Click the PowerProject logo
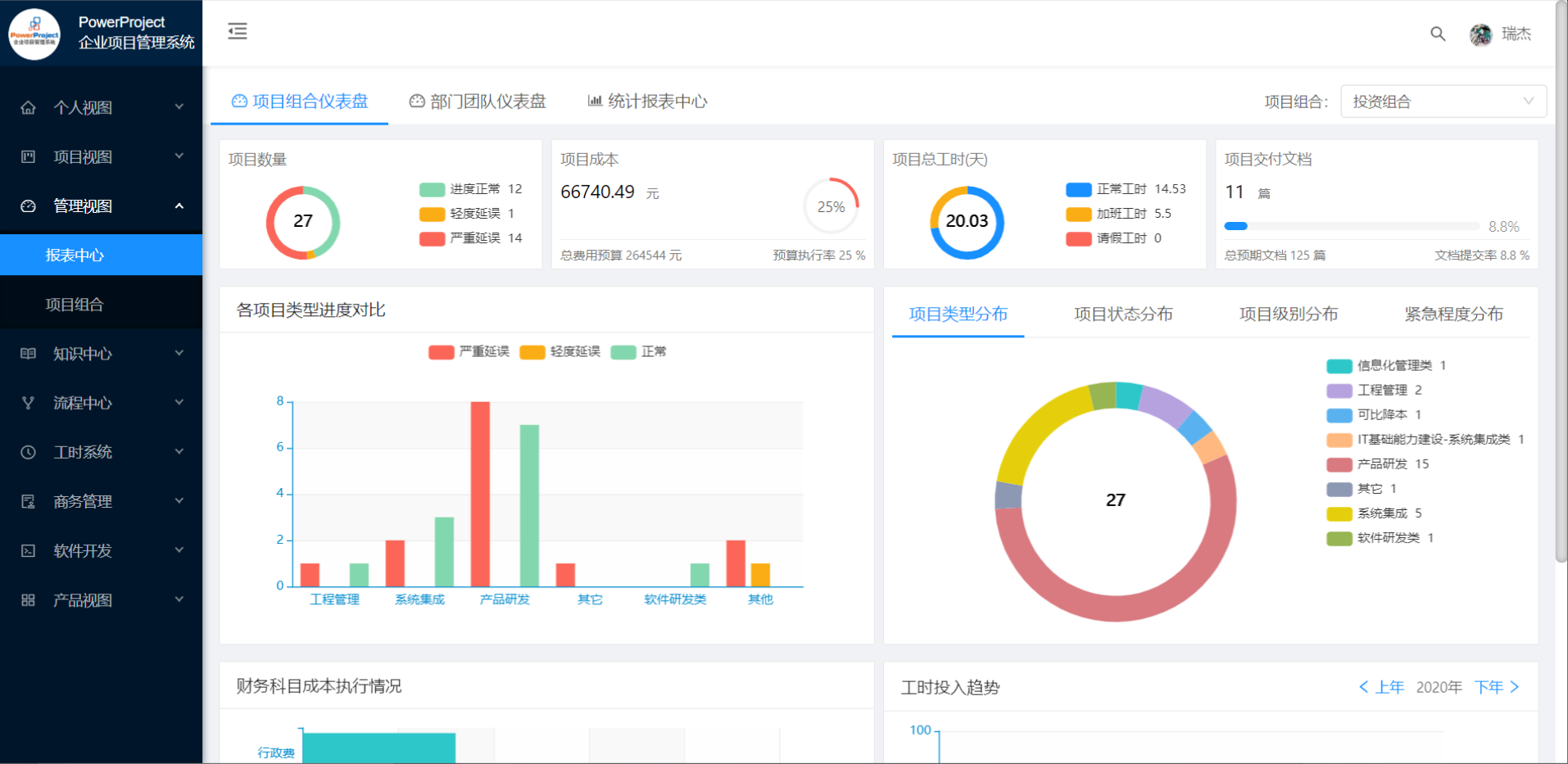This screenshot has width=1568, height=764. pos(34,34)
